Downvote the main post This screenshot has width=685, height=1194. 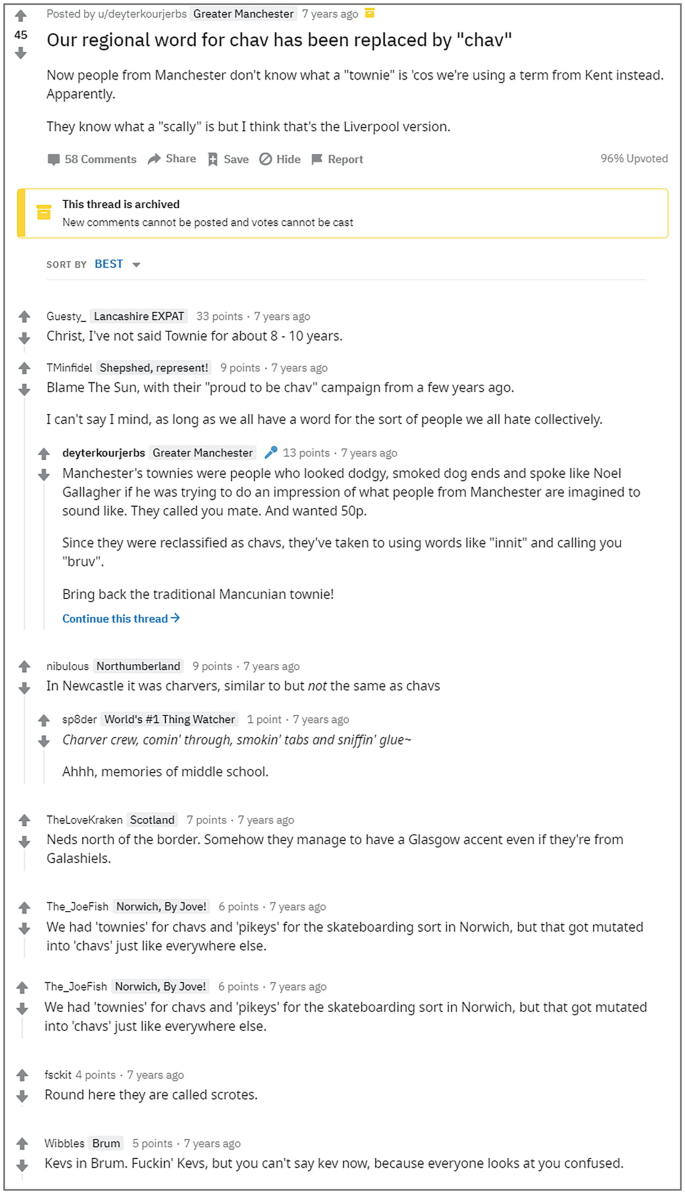pos(21,53)
